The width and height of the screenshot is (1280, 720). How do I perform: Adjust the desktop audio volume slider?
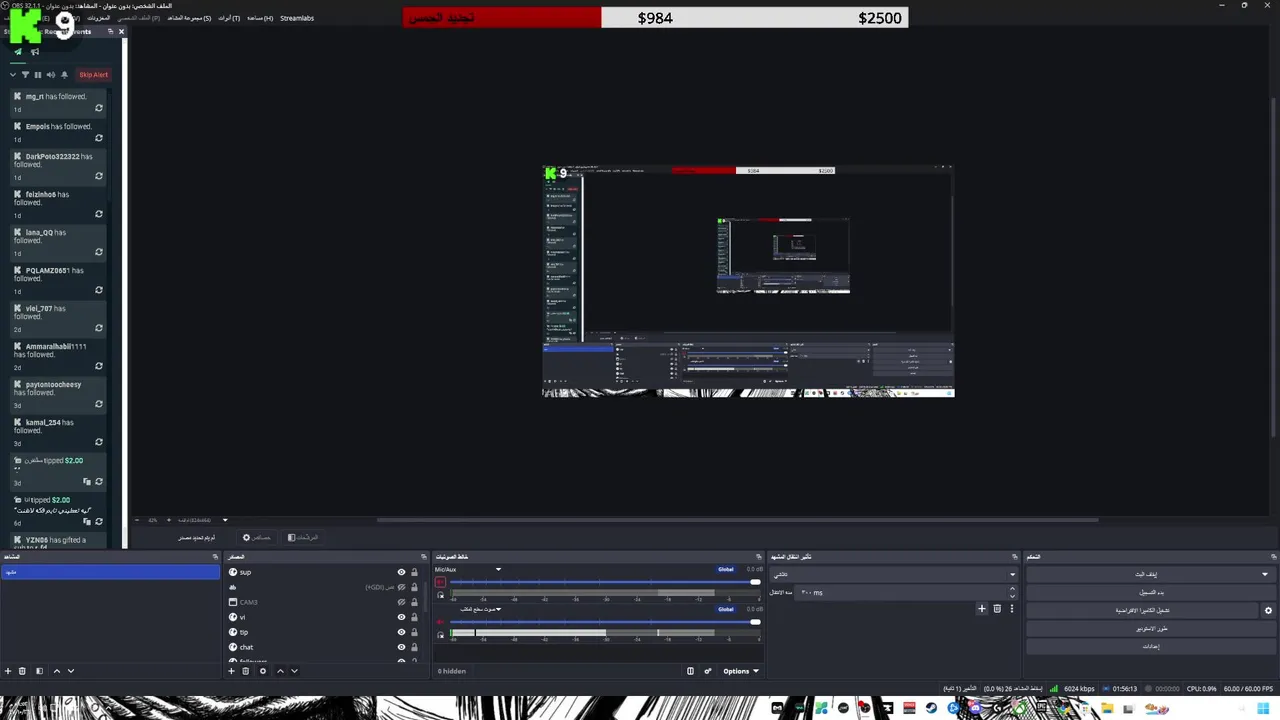point(605,622)
